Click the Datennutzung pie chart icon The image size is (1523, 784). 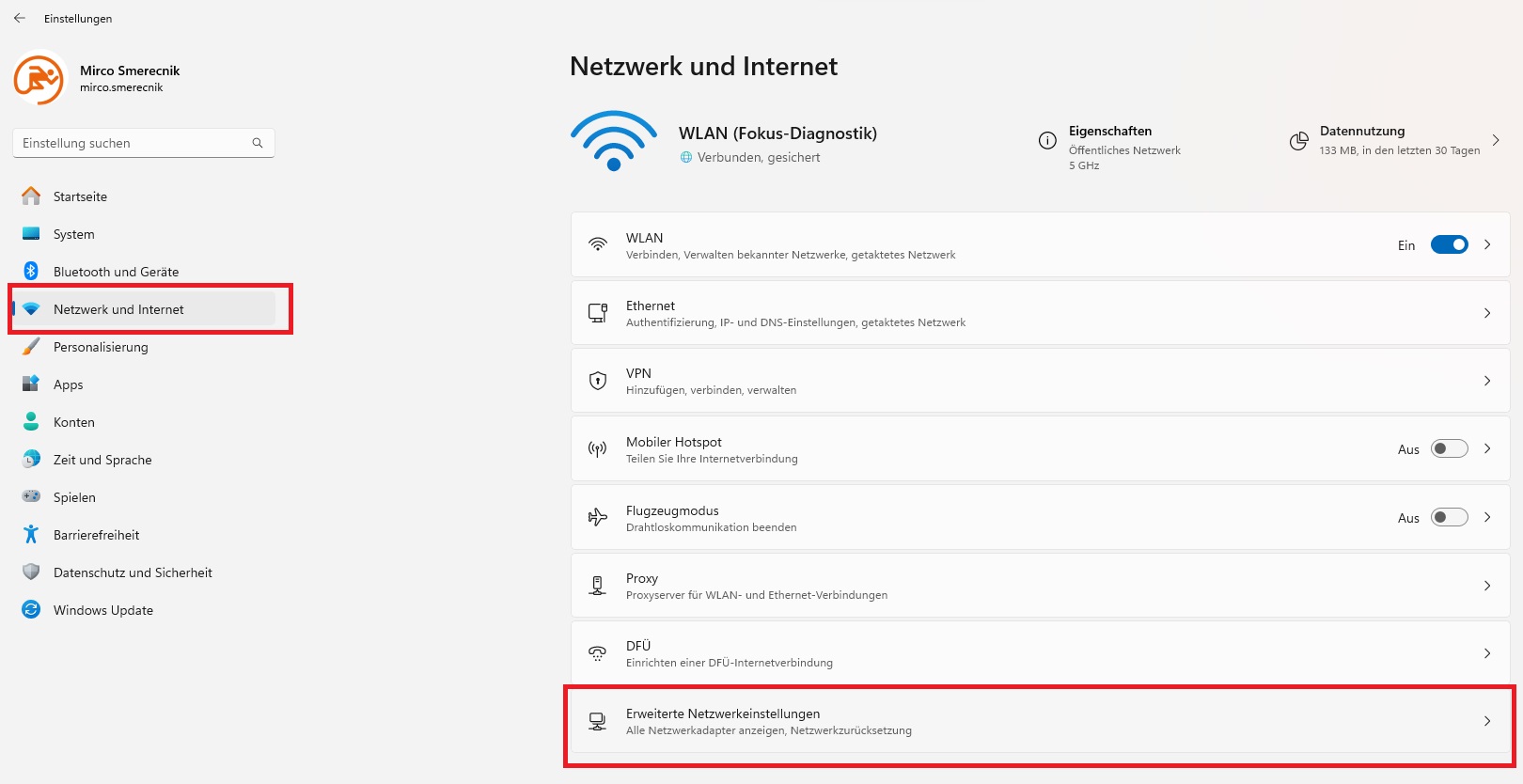(x=1298, y=141)
